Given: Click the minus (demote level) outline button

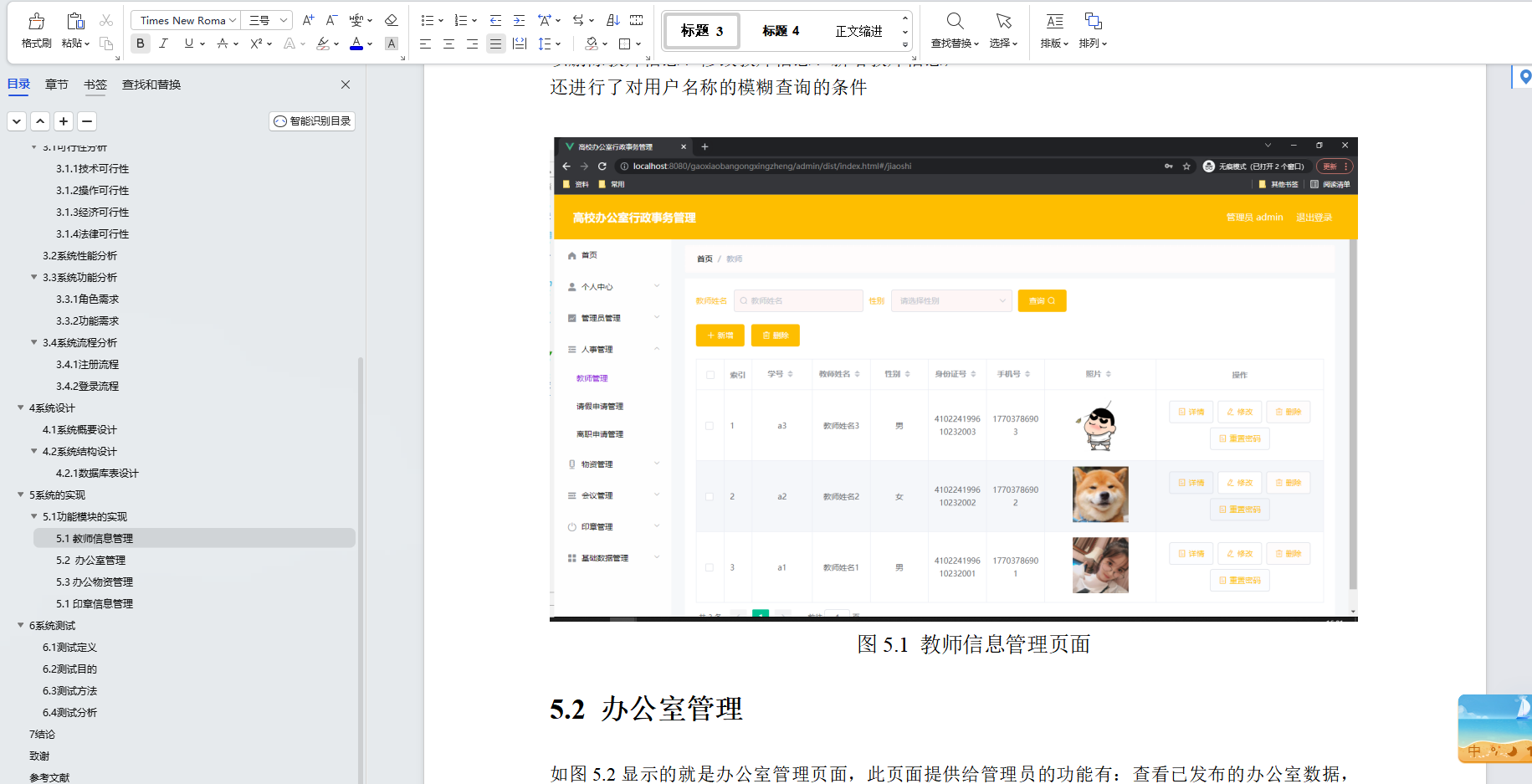Looking at the screenshot, I should [x=87, y=121].
